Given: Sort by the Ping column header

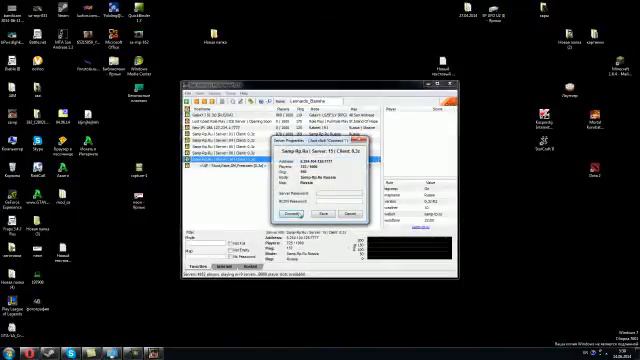Looking at the screenshot, I should [x=301, y=109].
